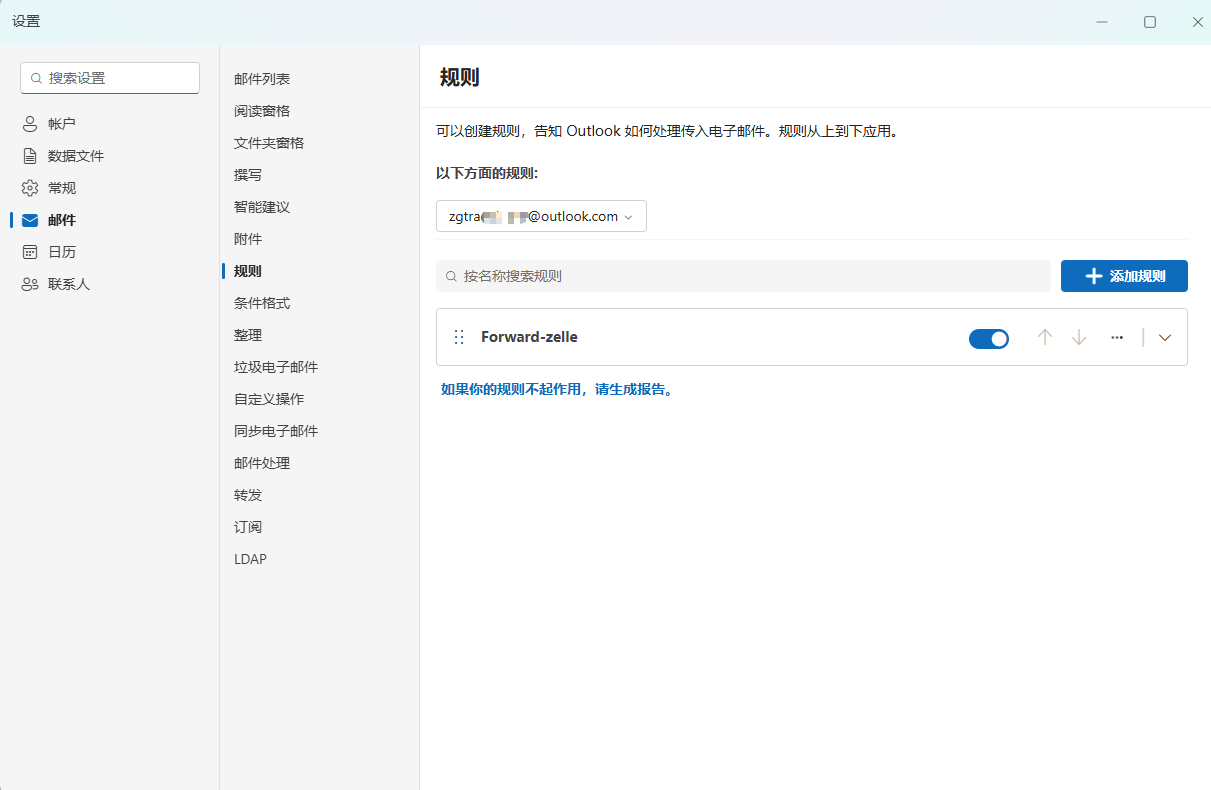Select 邮件 category label
Screen dimensions: 1211x790
(x=62, y=220)
